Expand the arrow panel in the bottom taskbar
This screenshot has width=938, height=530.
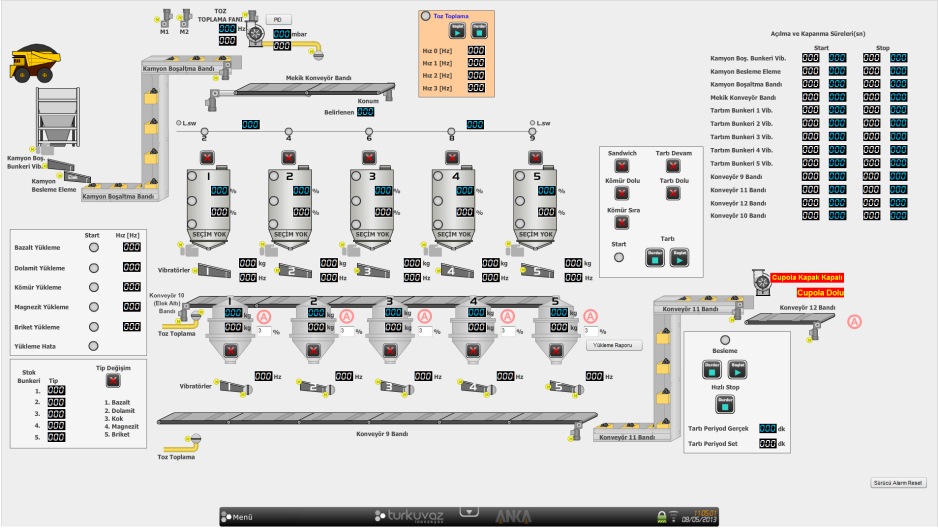pos(467,510)
